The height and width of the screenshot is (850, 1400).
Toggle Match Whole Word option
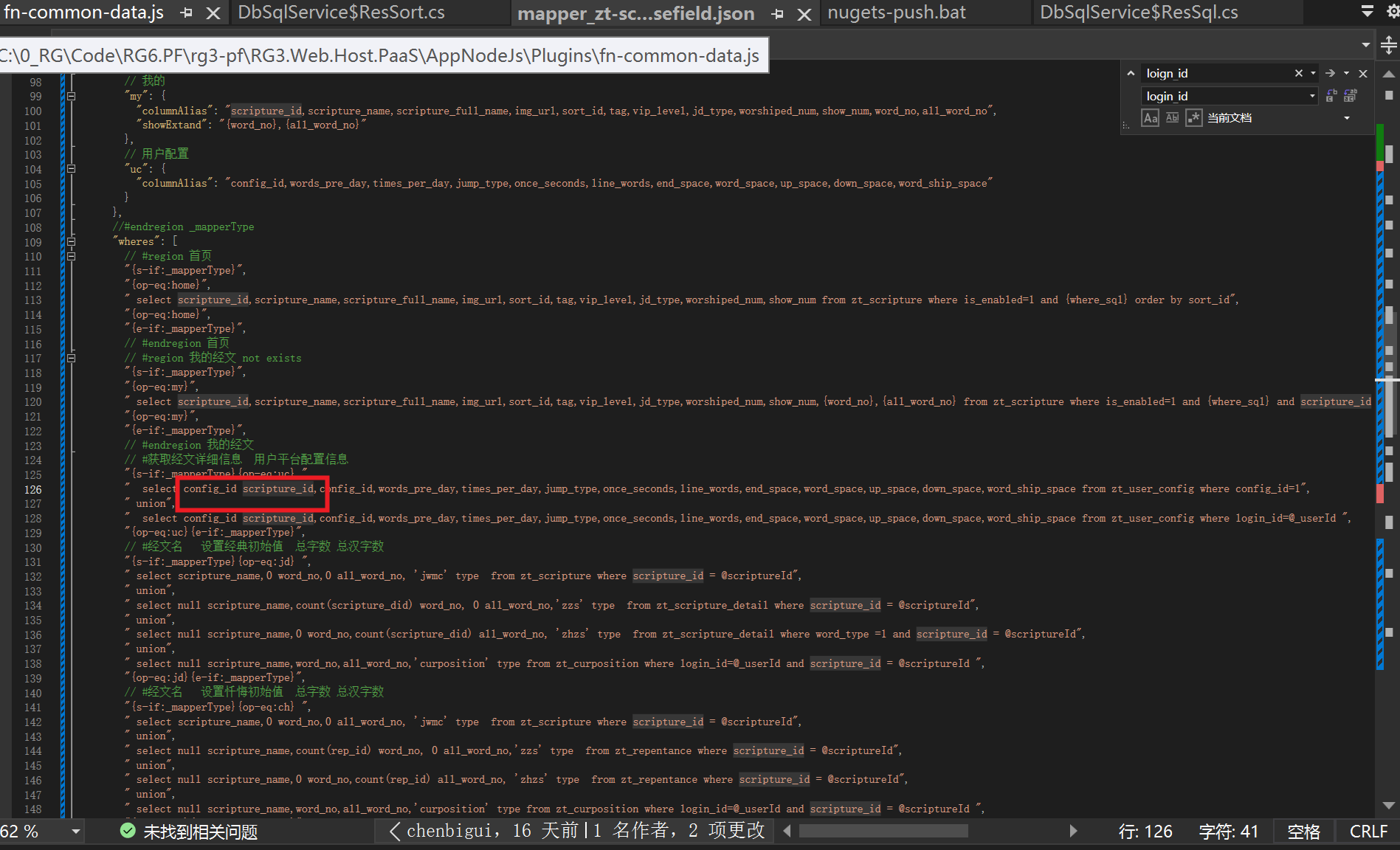(x=1172, y=117)
